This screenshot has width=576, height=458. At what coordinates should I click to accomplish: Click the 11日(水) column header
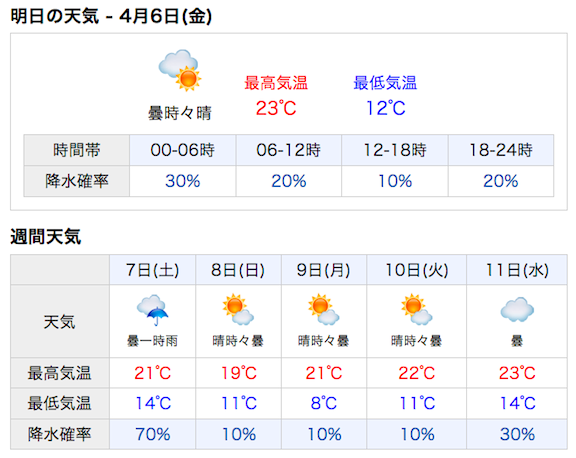(x=517, y=270)
